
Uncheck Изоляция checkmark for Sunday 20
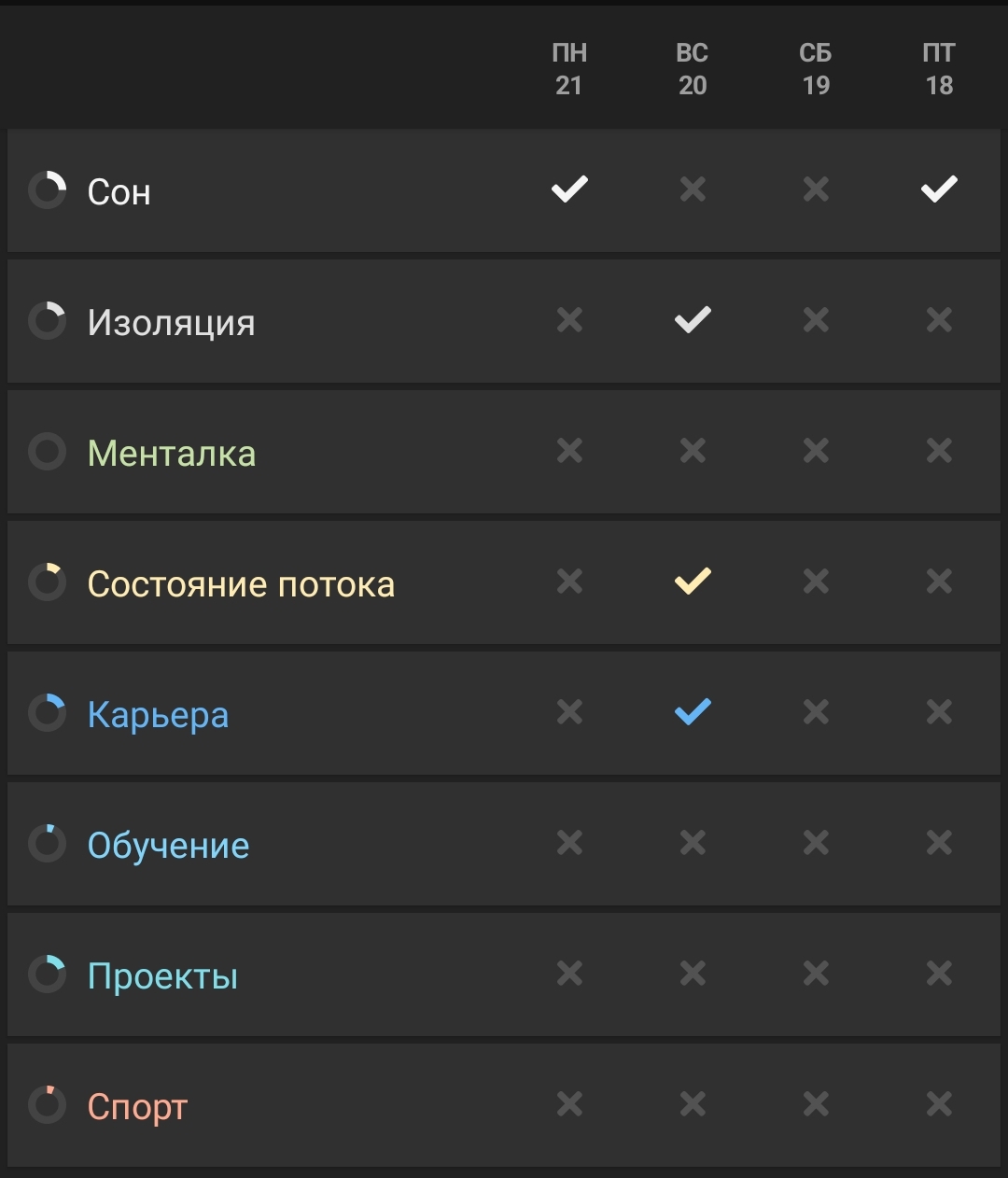point(693,320)
